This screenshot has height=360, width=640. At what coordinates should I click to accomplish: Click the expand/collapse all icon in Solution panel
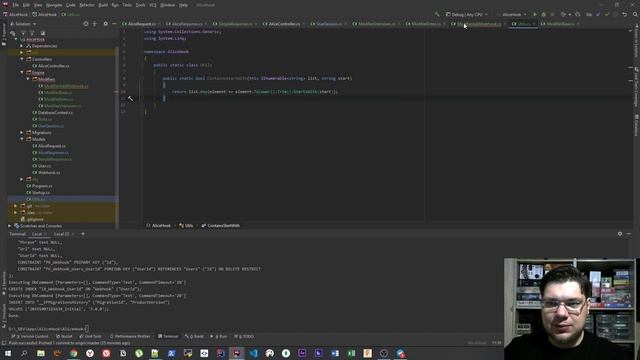[95, 24]
